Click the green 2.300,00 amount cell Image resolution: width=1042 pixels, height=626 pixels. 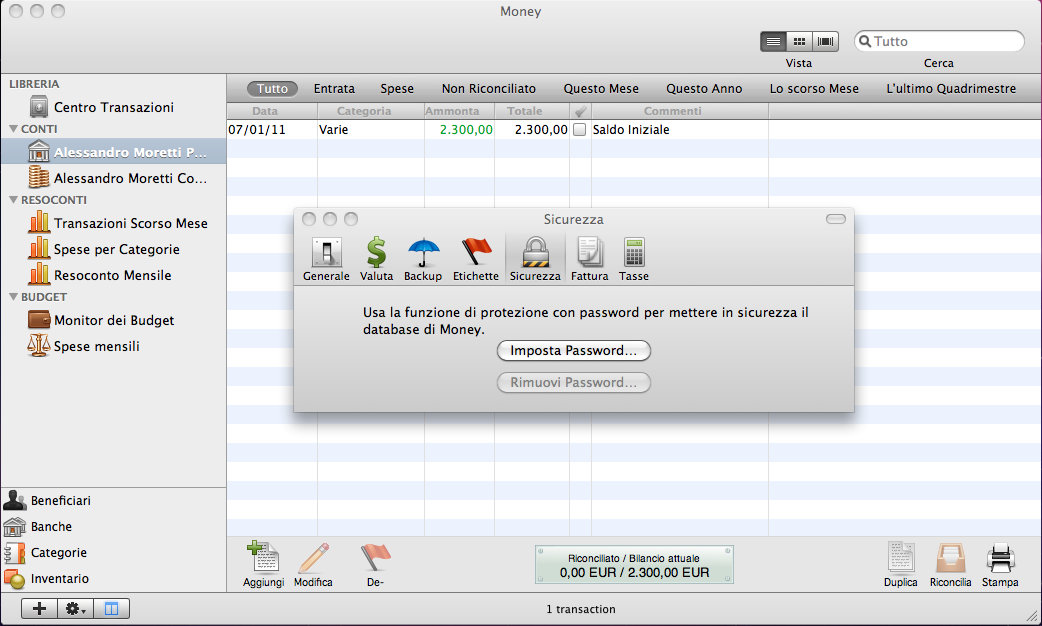(x=459, y=130)
